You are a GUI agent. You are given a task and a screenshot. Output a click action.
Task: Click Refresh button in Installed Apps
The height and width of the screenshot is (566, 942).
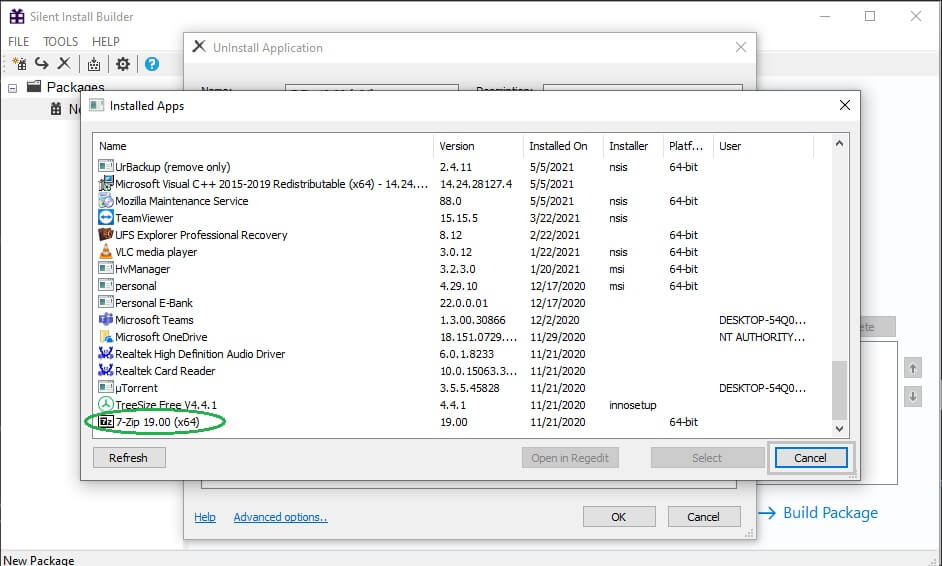pos(129,458)
